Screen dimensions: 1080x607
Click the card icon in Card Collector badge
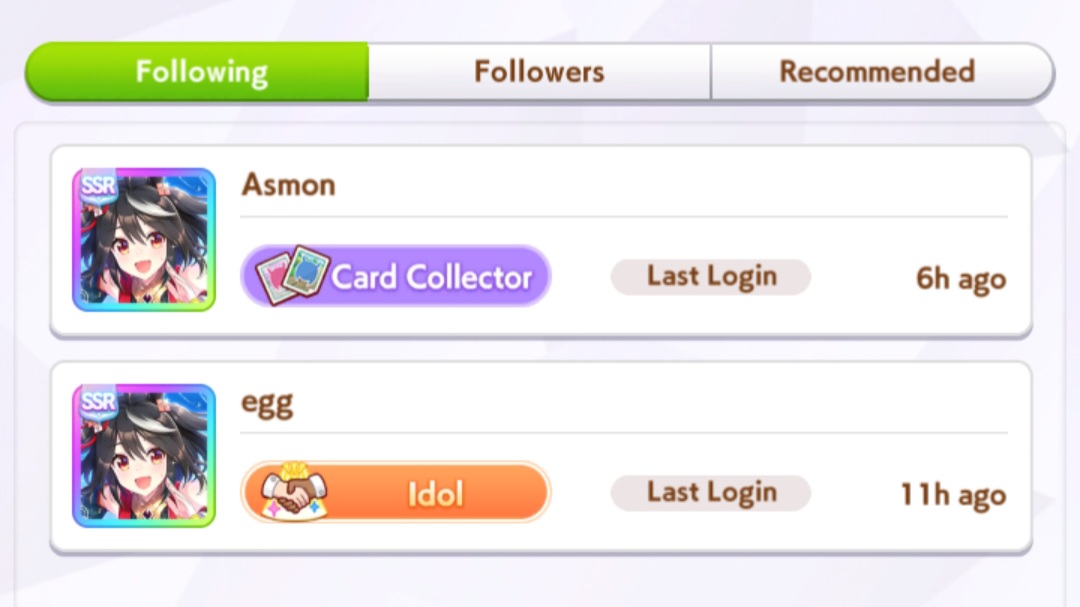pyautogui.click(x=292, y=275)
